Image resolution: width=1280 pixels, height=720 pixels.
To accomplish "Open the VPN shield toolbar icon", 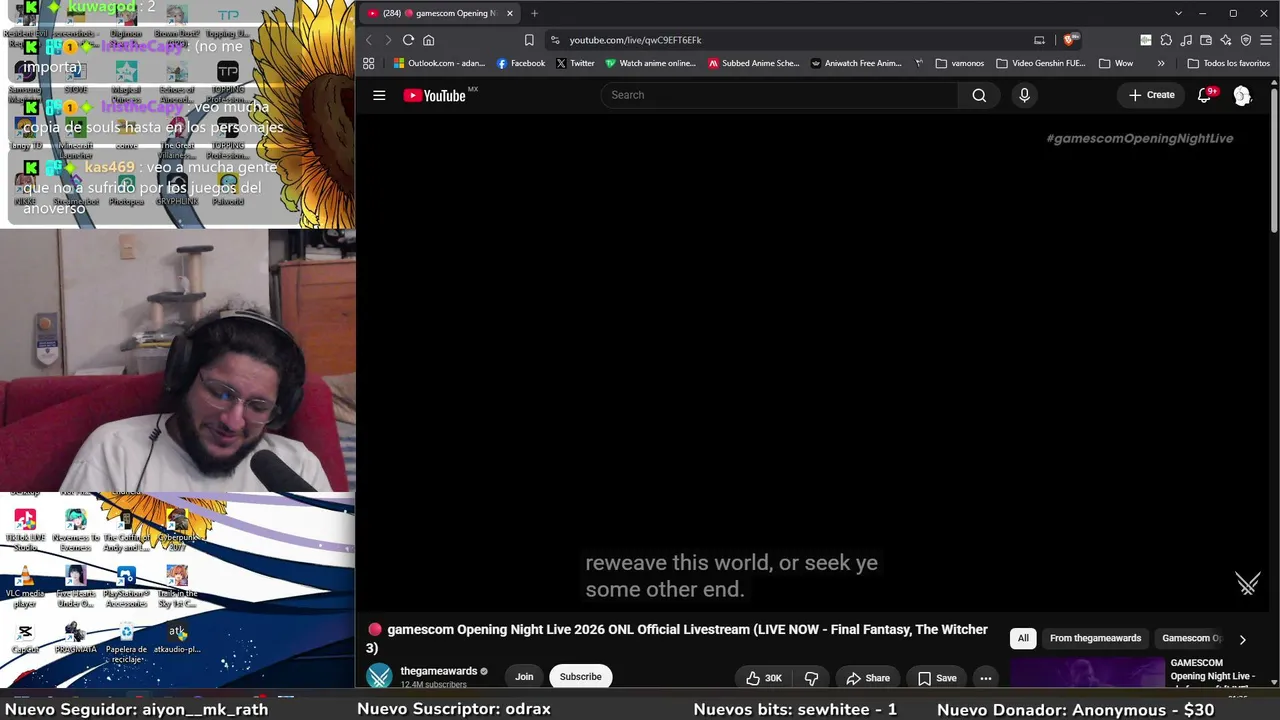I will pyautogui.click(x=1246, y=40).
